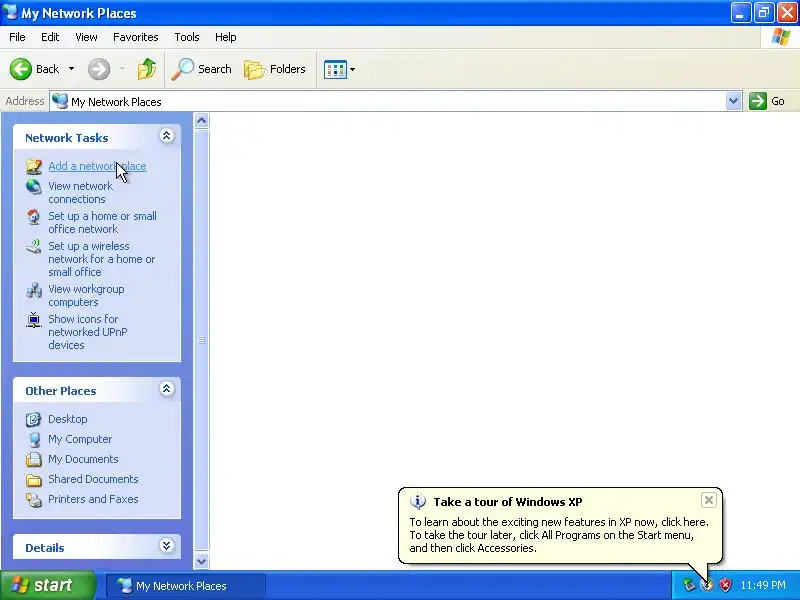Click the Up folder icon
The height and width of the screenshot is (600, 800).
[x=147, y=69]
